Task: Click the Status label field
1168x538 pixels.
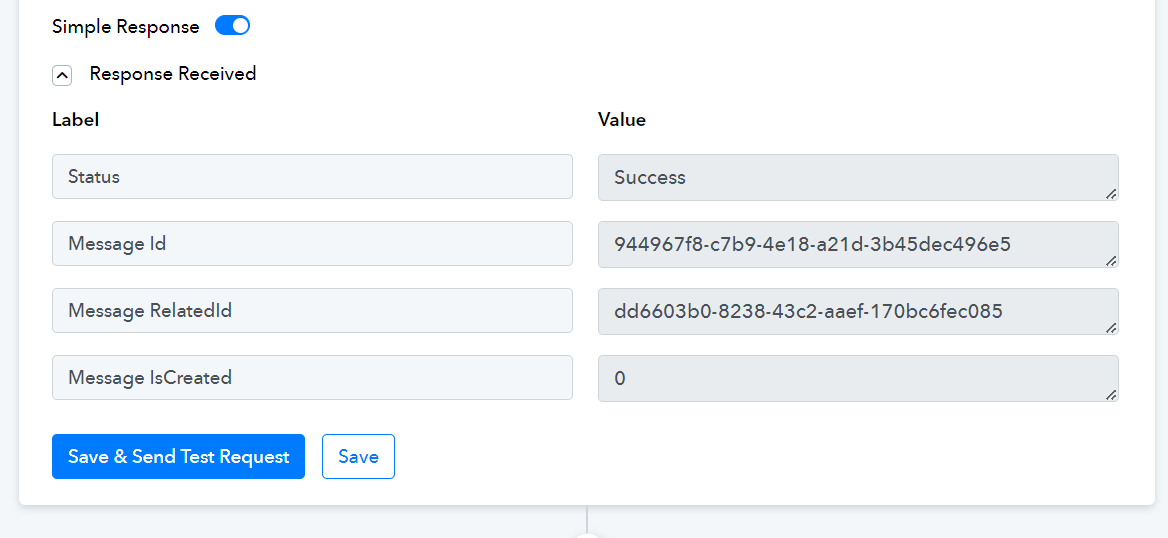Action: coord(312,177)
